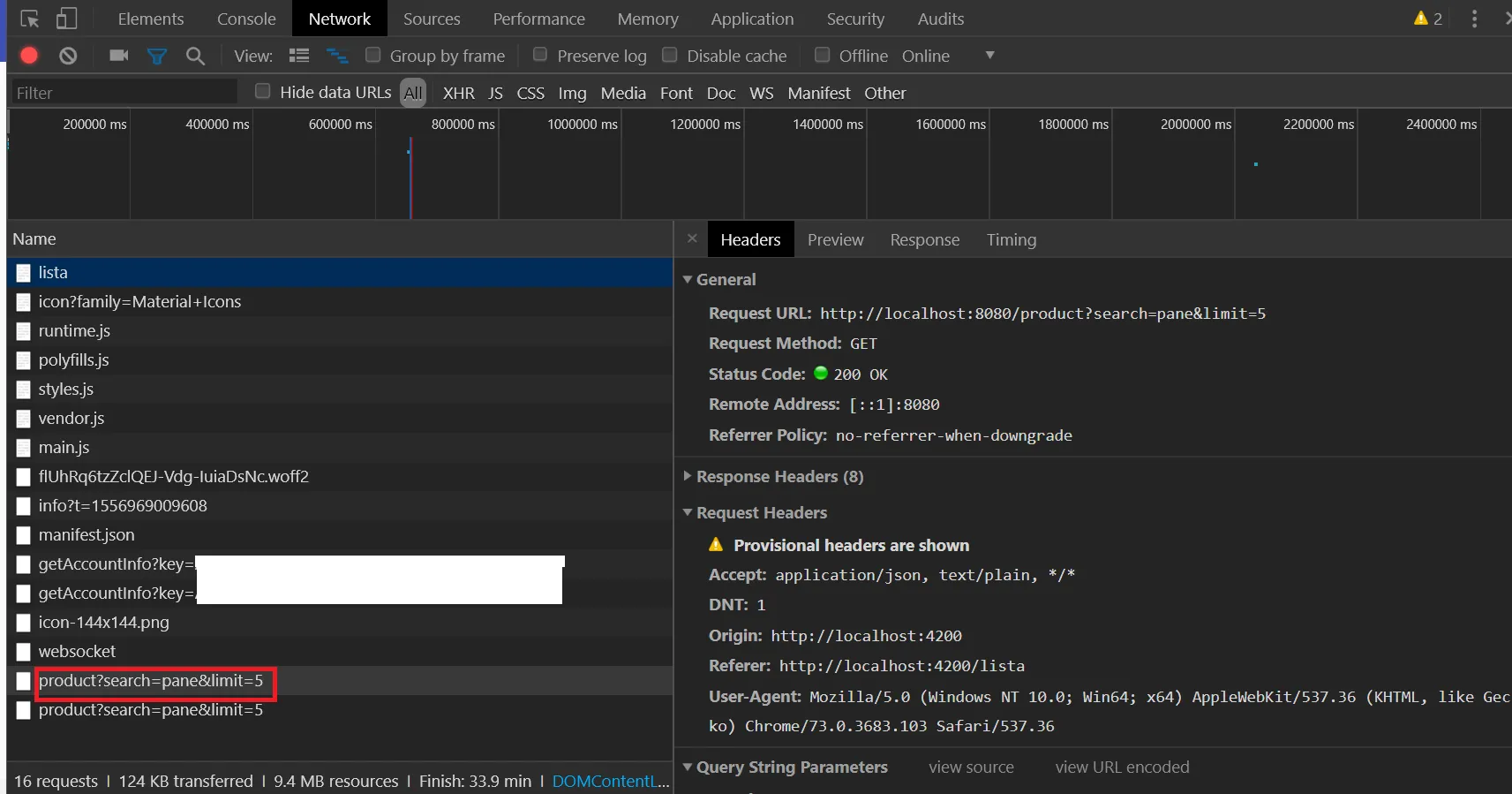Click the capture screenshots camera icon

click(x=118, y=56)
